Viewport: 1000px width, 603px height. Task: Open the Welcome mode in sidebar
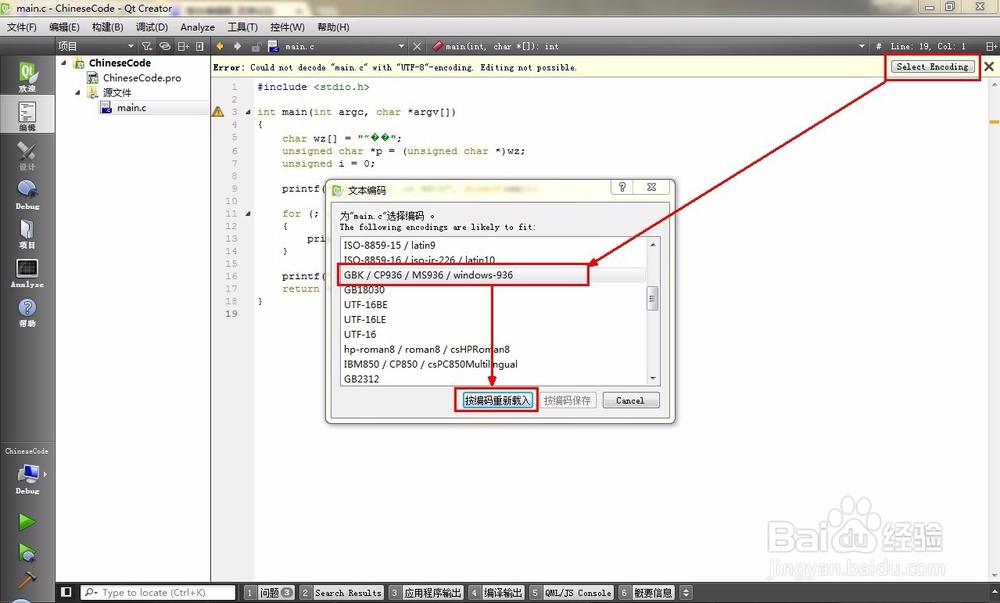pos(27,76)
